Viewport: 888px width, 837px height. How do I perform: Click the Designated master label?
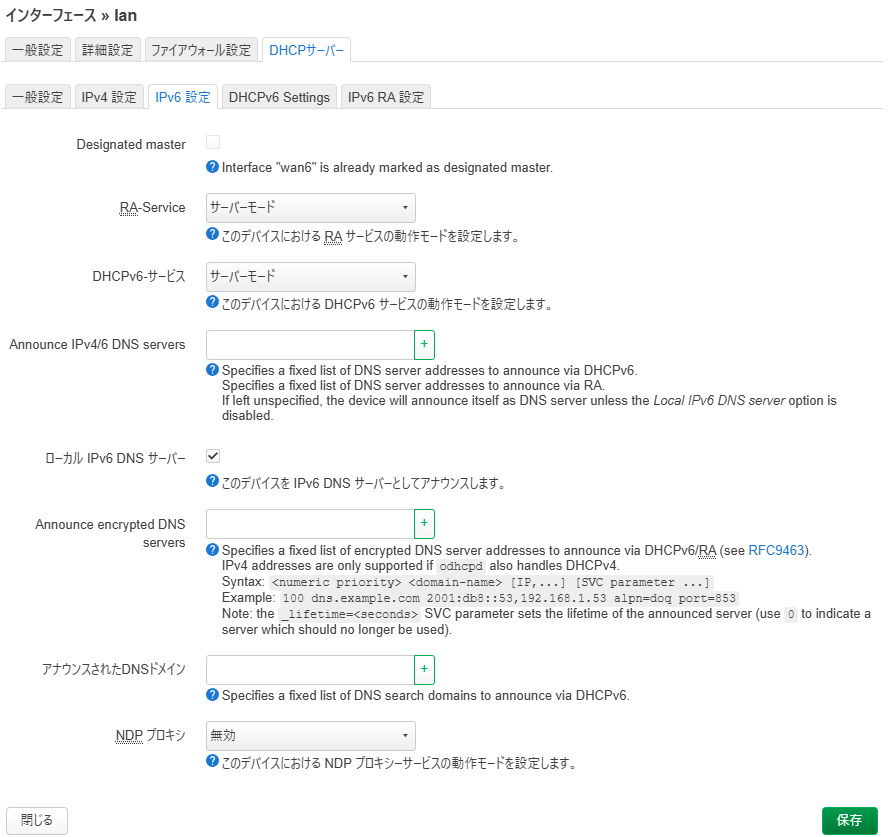[x=131, y=145]
